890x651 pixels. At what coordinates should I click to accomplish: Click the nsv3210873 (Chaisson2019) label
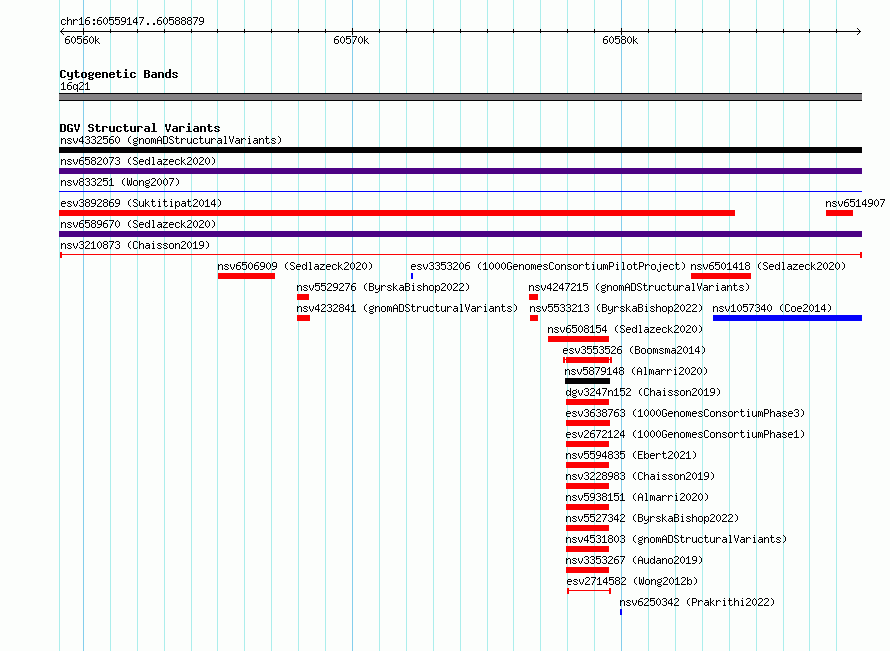135,245
